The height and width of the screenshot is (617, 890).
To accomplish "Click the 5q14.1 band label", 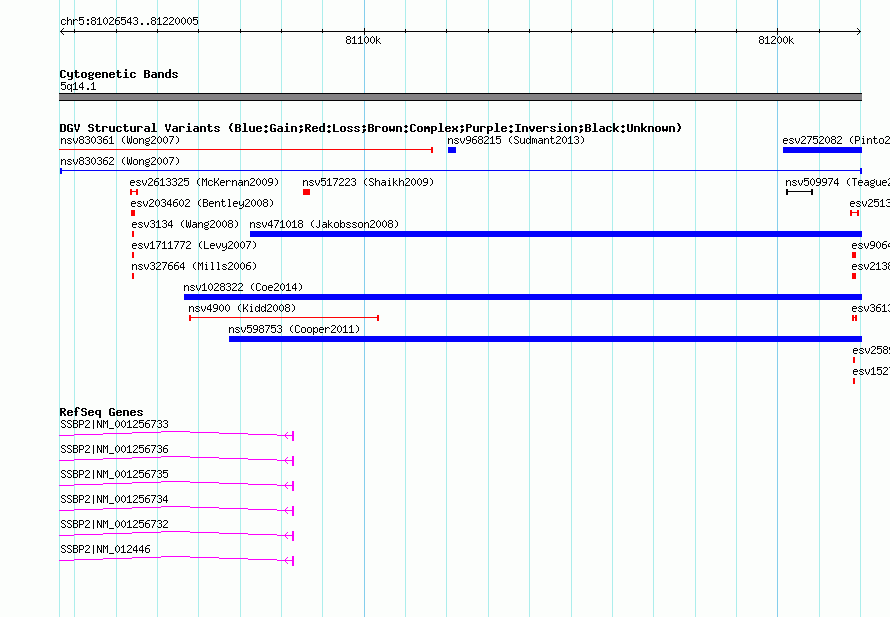I will [78, 86].
